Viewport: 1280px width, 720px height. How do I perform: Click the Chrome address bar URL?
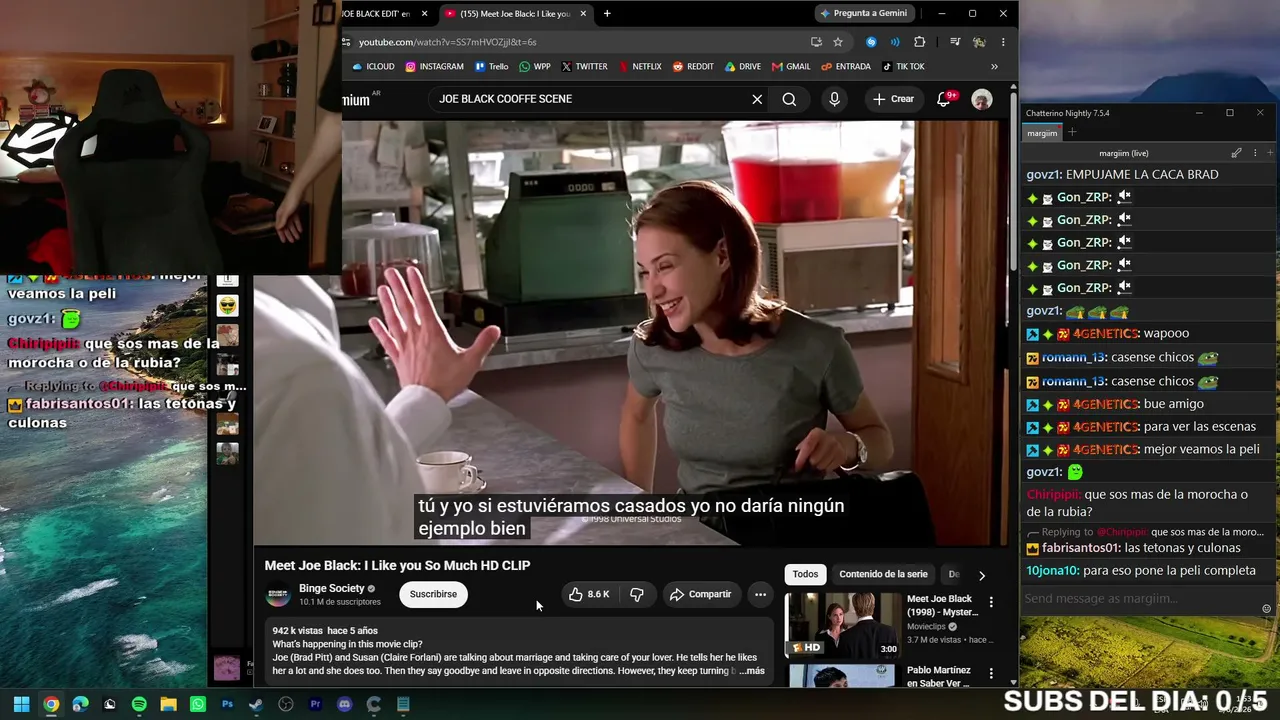tap(448, 42)
